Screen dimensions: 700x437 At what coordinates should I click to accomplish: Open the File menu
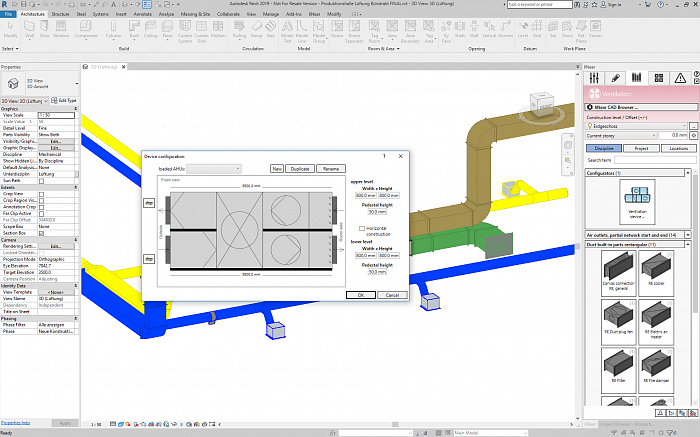[x=8, y=14]
